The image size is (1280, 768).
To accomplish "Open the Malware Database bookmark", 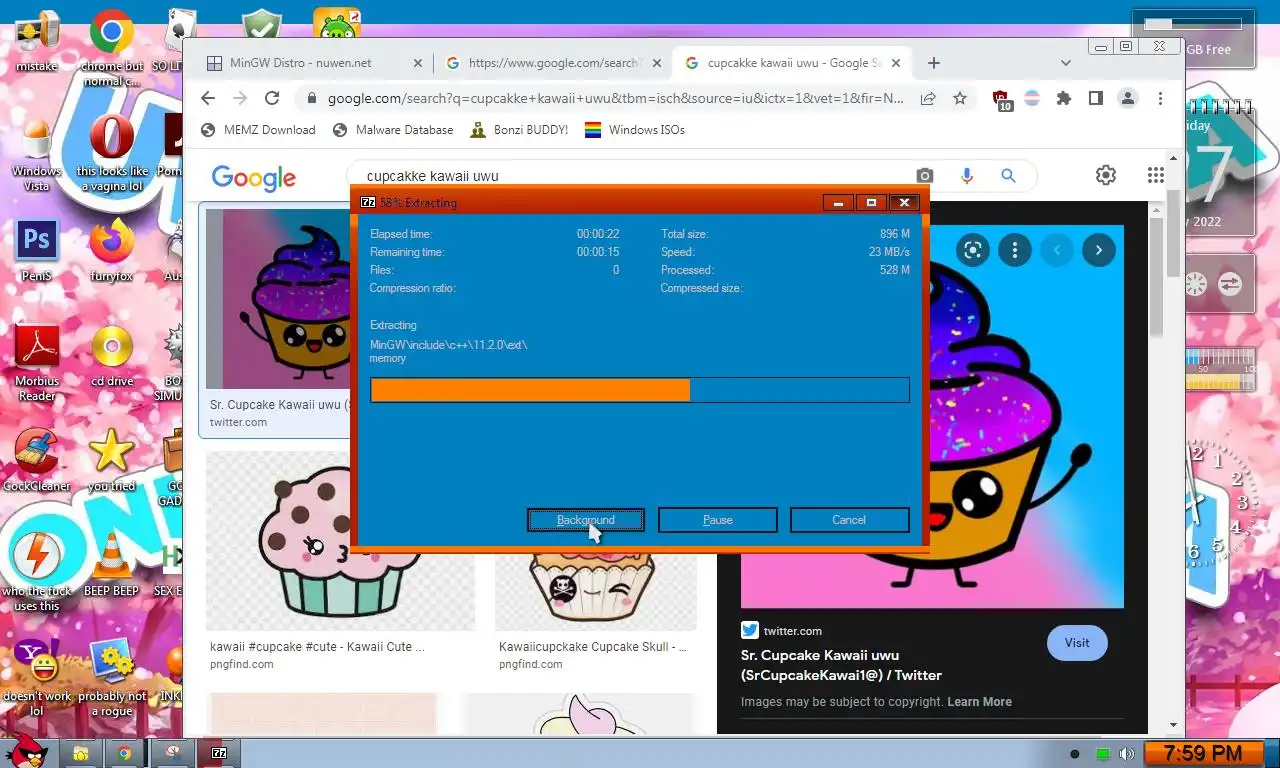I will pos(393,130).
